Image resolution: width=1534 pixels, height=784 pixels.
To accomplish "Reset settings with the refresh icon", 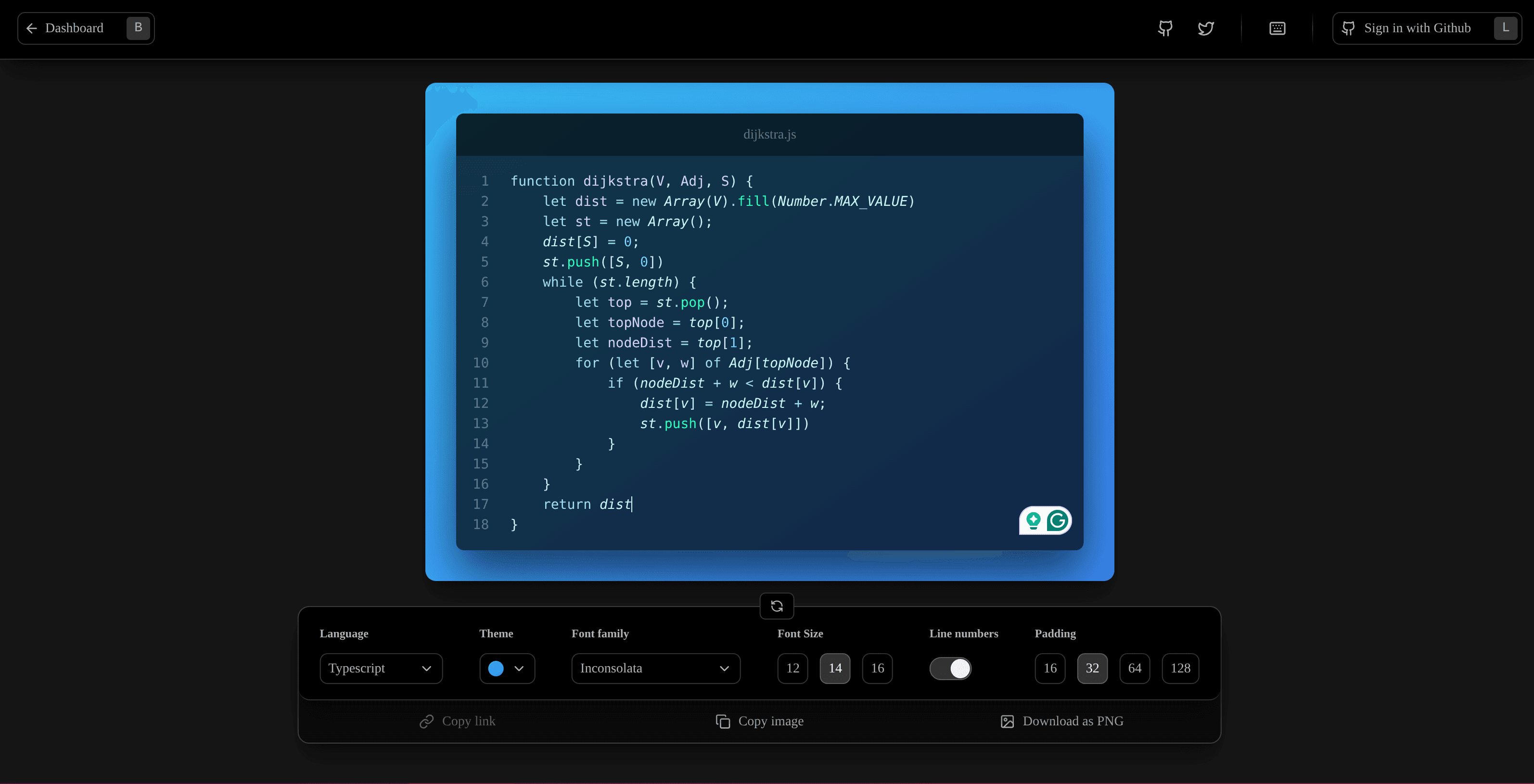I will click(x=776, y=606).
